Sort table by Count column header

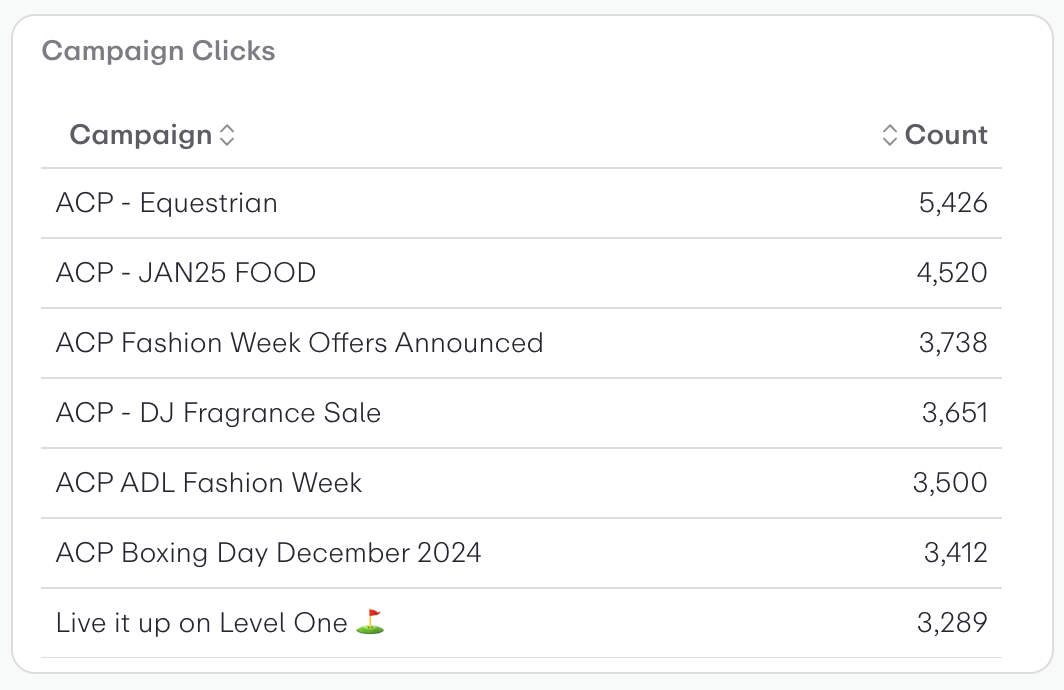pyautogui.click(x=946, y=135)
